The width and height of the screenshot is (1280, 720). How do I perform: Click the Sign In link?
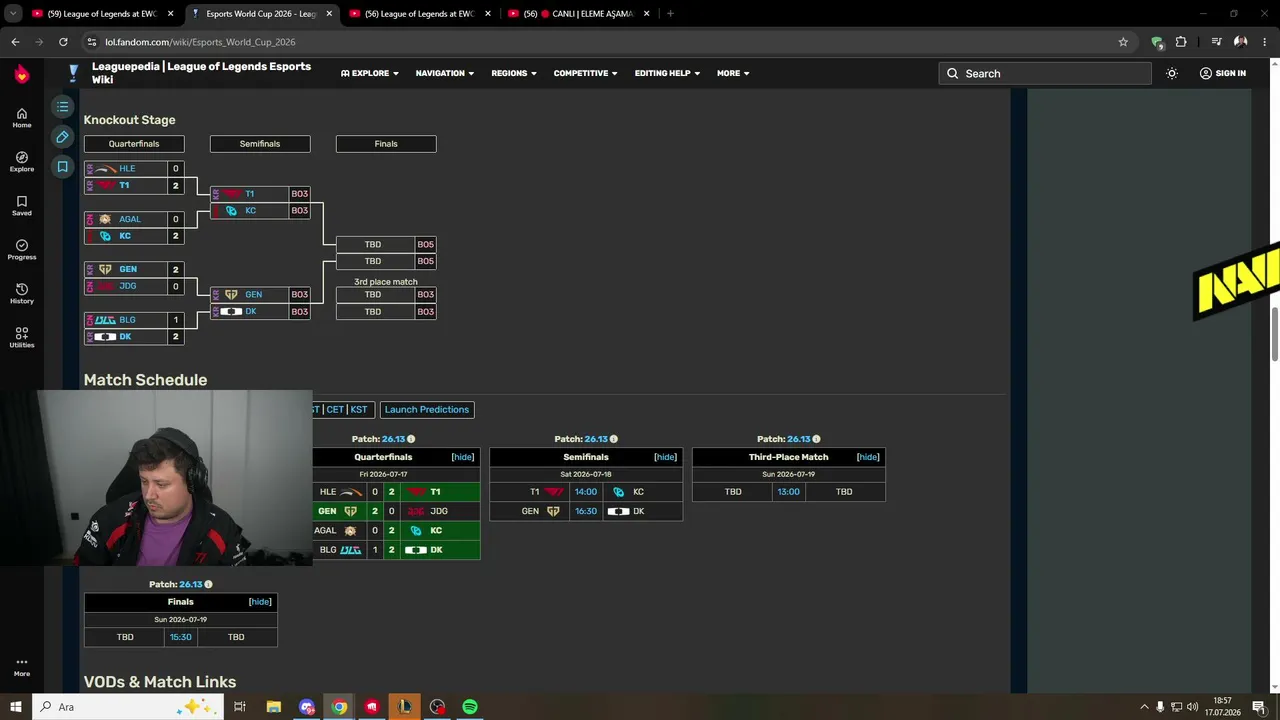tap(1222, 73)
